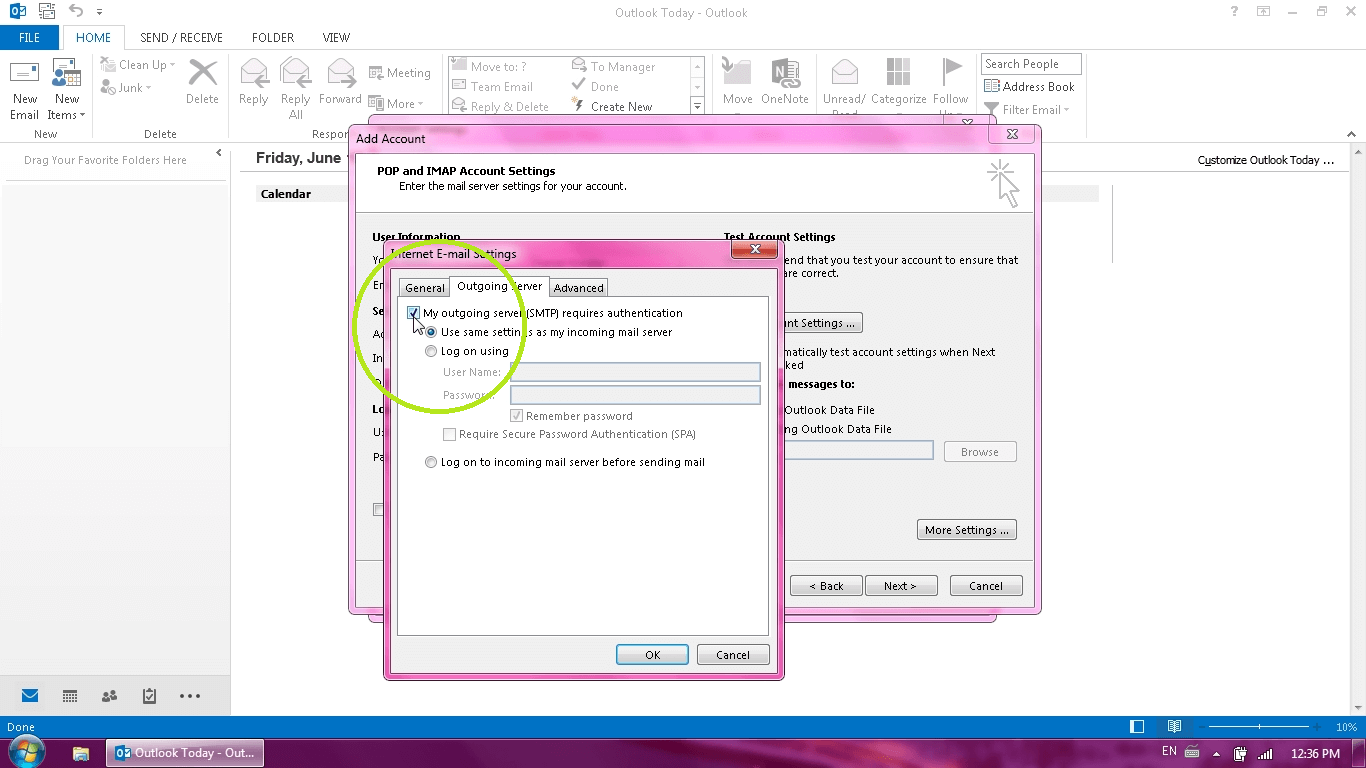Switch to the General tab in settings
Viewport: 1366px width, 768px height.
424,288
